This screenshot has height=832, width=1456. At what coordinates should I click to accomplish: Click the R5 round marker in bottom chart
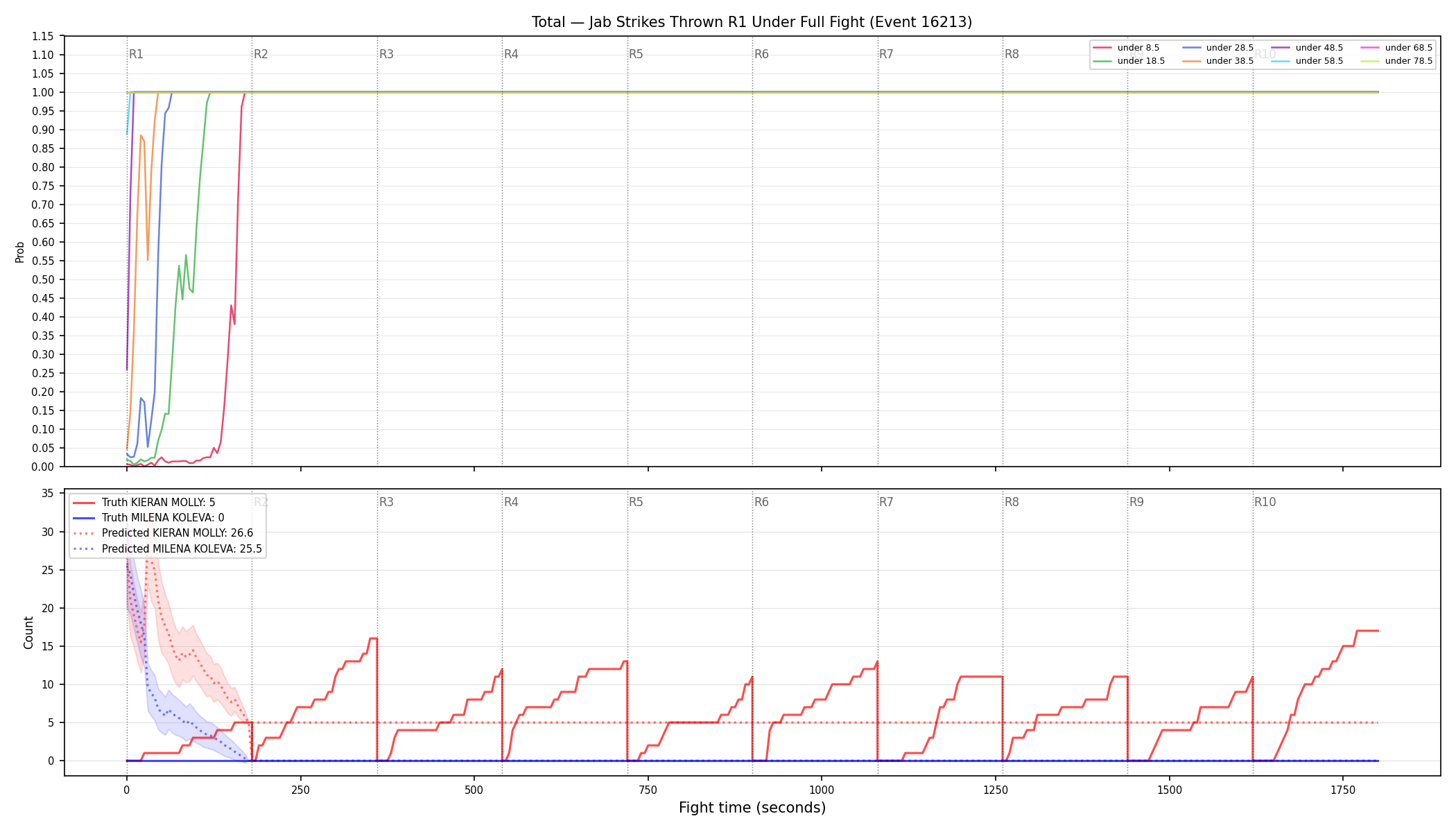(x=636, y=502)
